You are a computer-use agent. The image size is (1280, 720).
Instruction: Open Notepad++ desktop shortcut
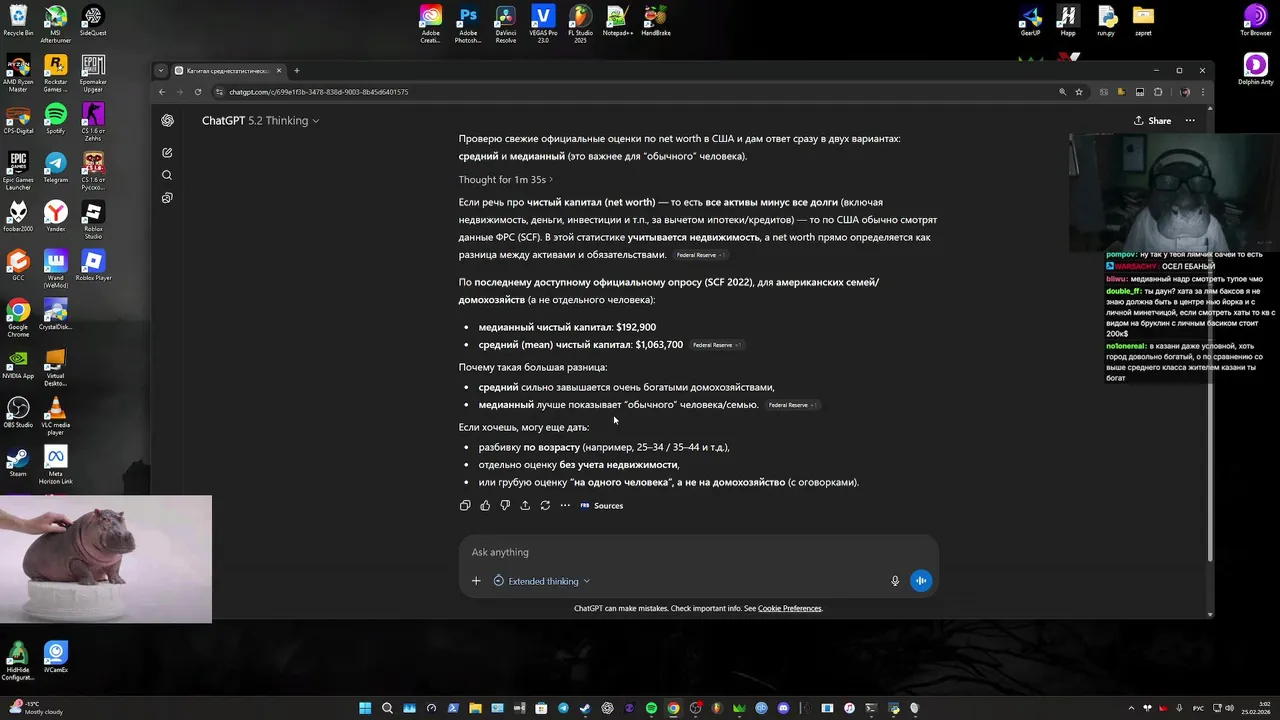[x=617, y=19]
